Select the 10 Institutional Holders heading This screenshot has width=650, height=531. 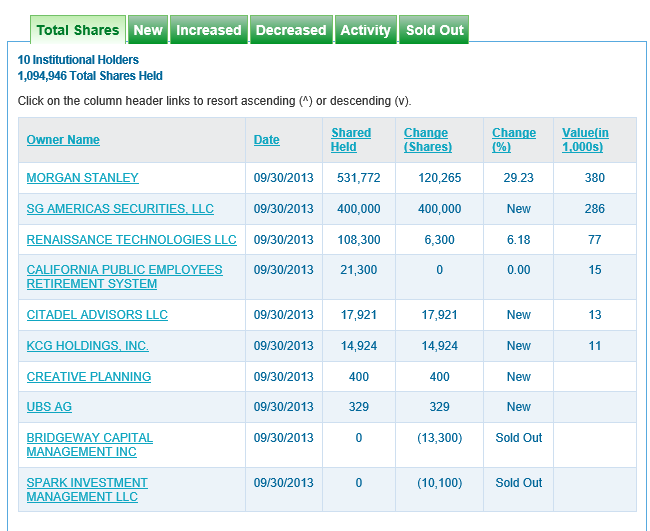[78, 60]
